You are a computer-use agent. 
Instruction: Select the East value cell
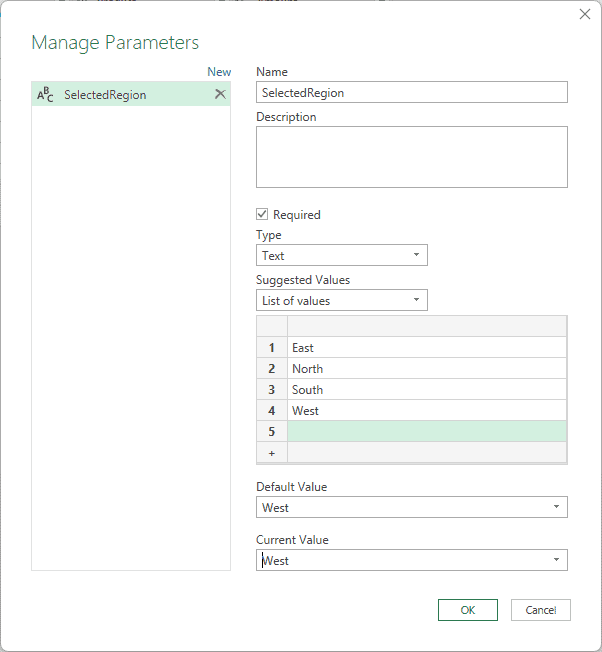427,347
